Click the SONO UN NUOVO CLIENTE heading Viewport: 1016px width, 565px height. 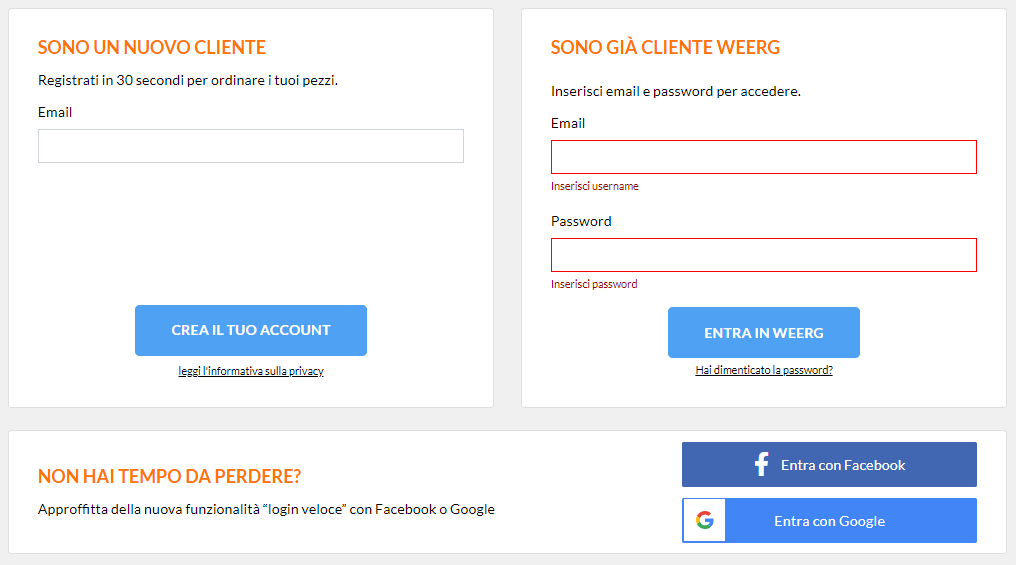tap(152, 47)
